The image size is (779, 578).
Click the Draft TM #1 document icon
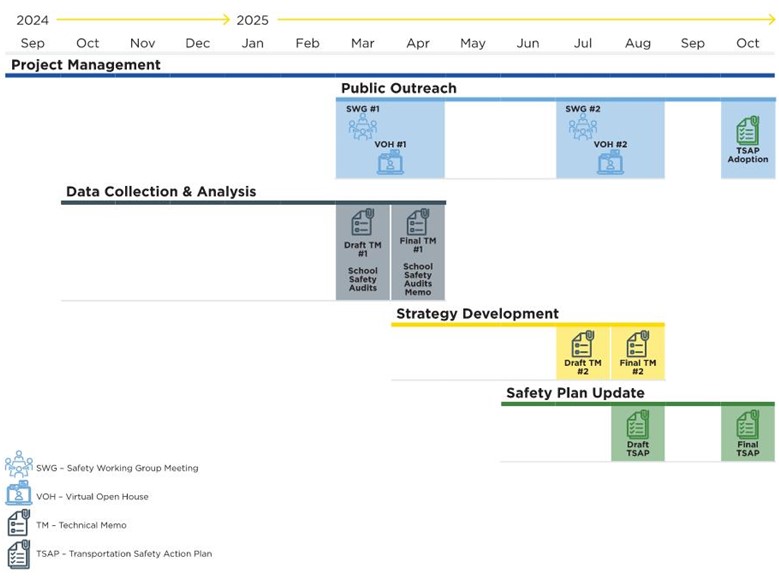(x=363, y=222)
